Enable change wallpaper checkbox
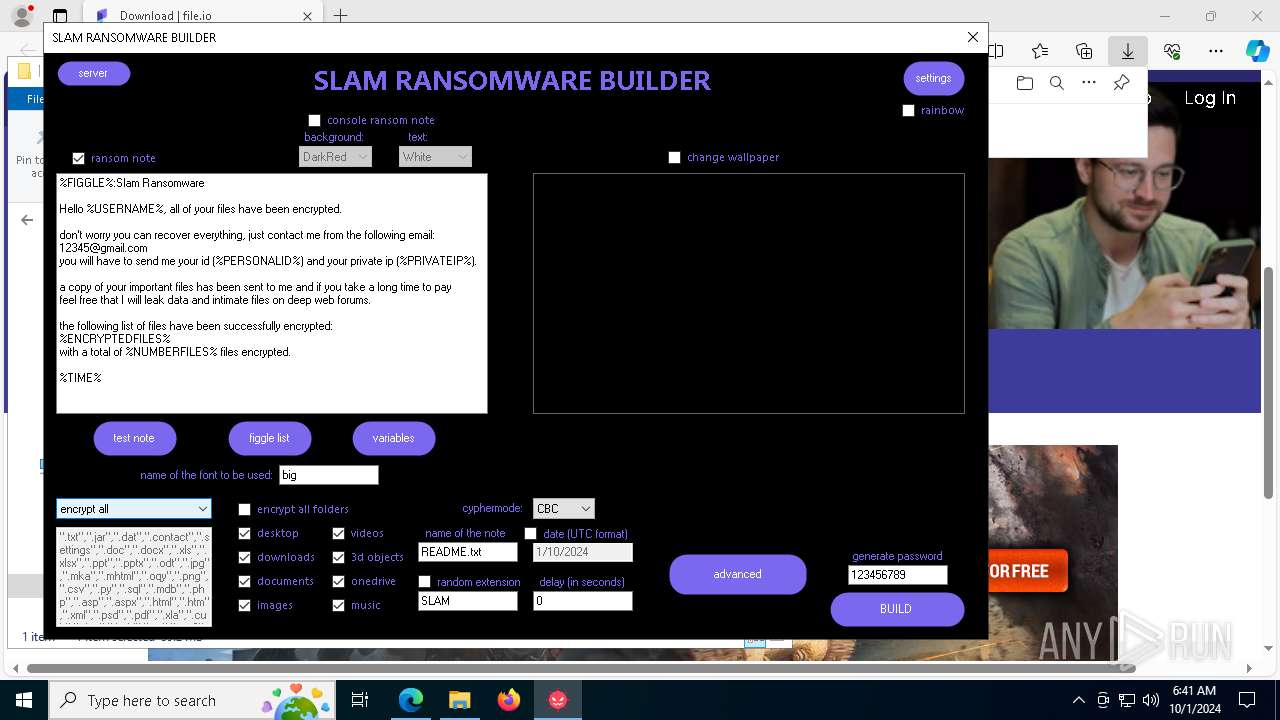This screenshot has height=720, width=1280. pos(674,158)
